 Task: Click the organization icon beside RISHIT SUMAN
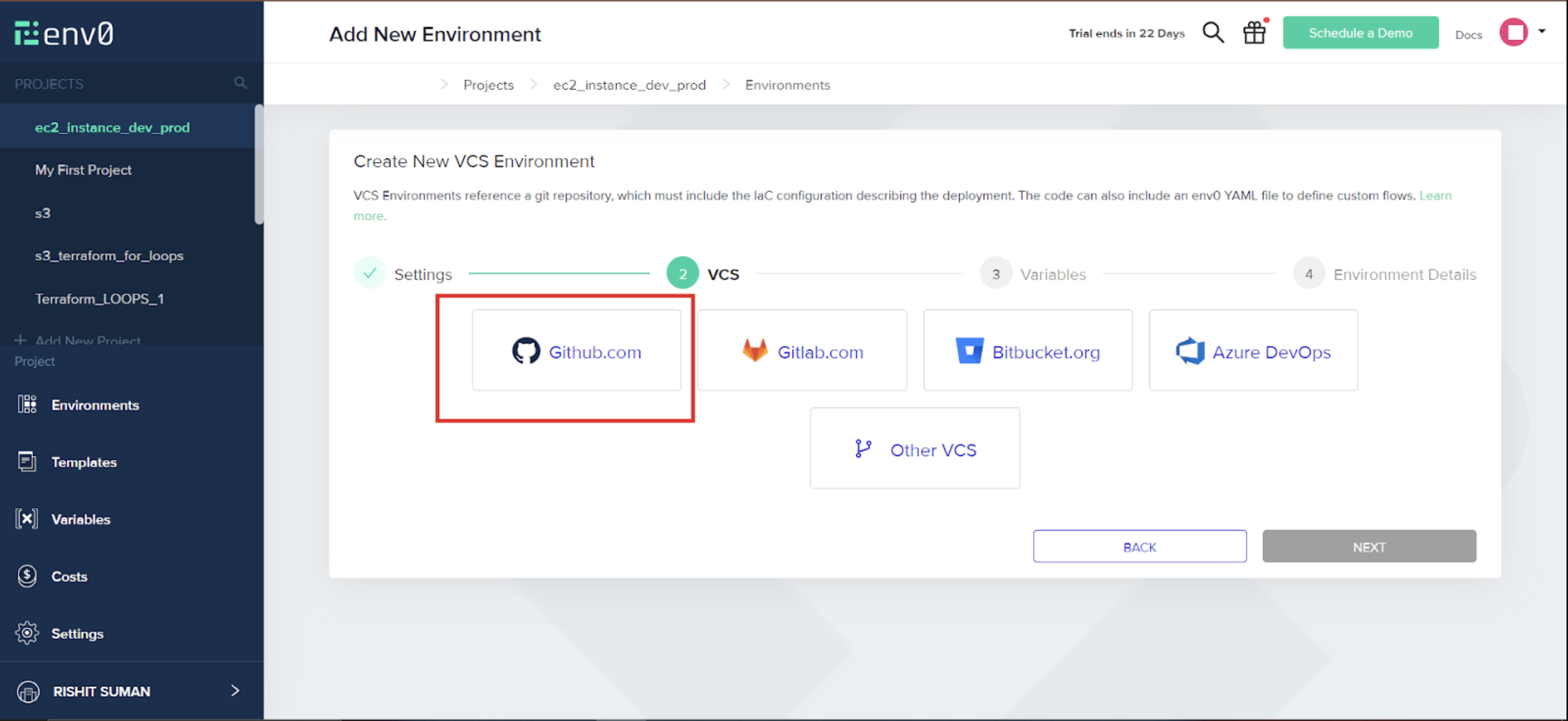pos(28,691)
